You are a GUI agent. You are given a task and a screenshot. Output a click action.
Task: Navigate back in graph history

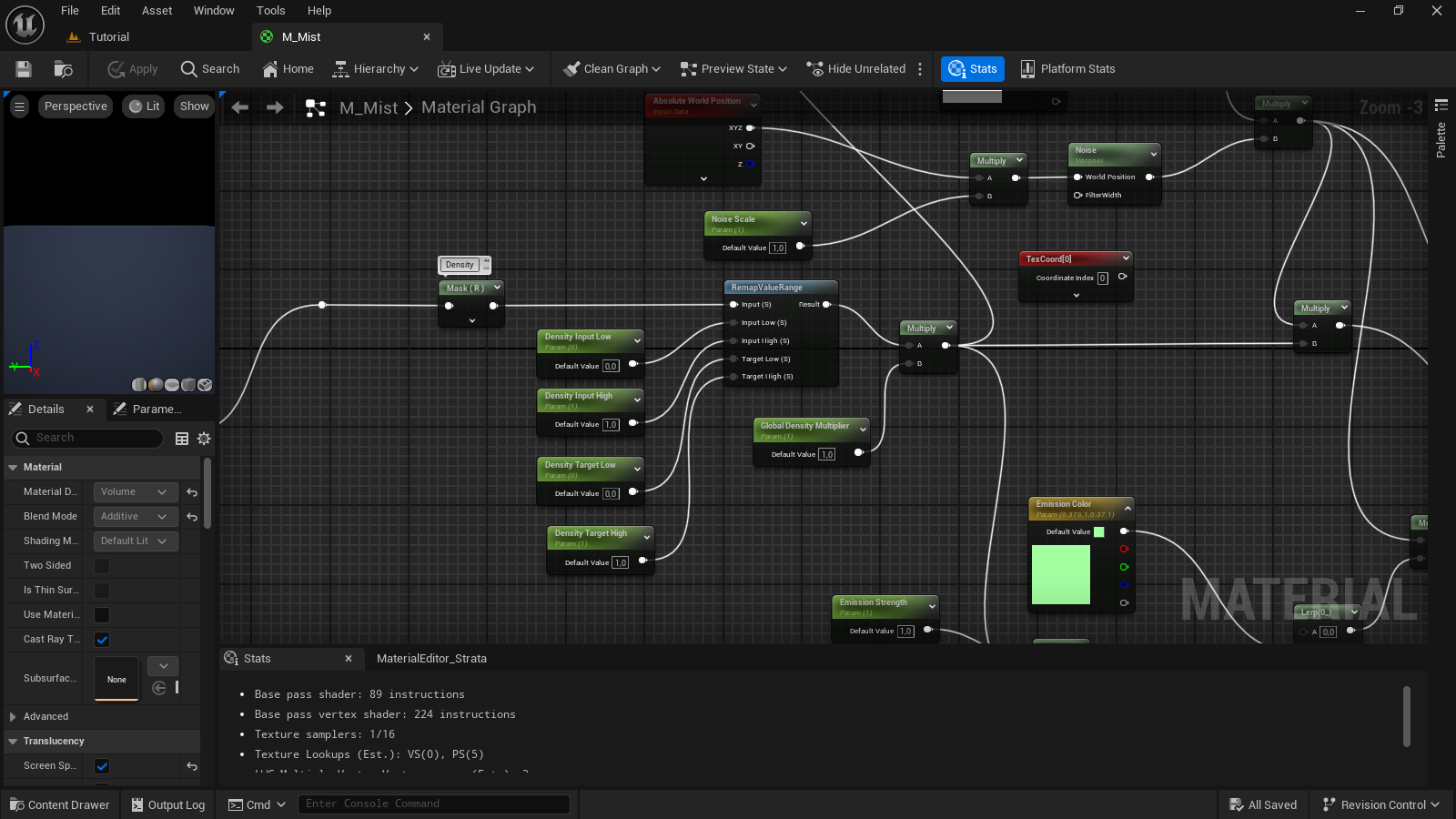click(240, 107)
